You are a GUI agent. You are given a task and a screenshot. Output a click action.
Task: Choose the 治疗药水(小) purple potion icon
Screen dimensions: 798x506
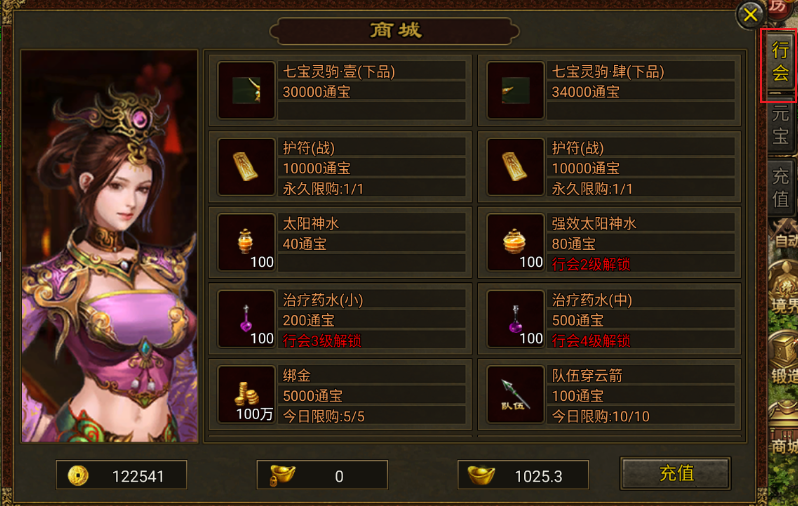(x=246, y=319)
